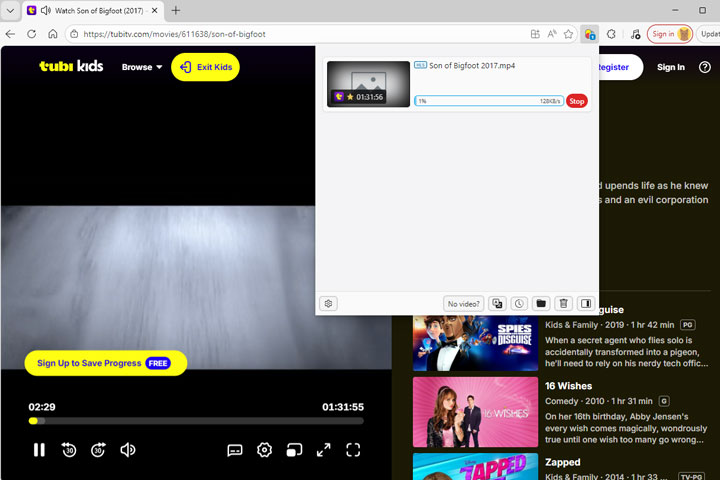
Task: Go to browser home page
Action: click(53, 34)
